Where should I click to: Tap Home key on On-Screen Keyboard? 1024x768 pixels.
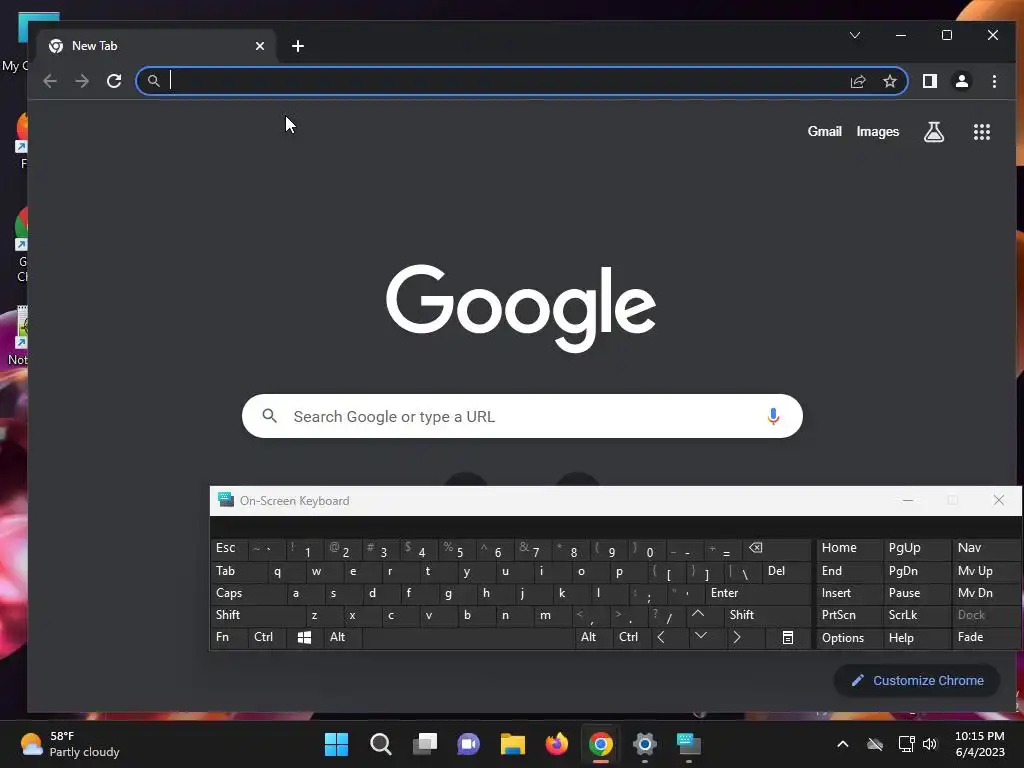[848, 549]
